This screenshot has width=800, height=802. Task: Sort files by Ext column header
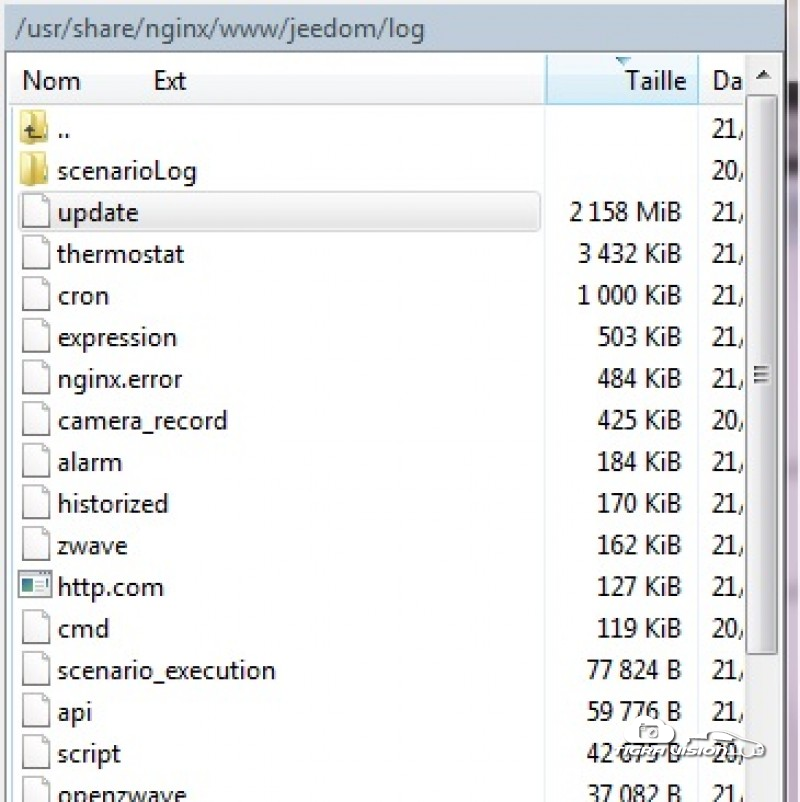click(170, 81)
